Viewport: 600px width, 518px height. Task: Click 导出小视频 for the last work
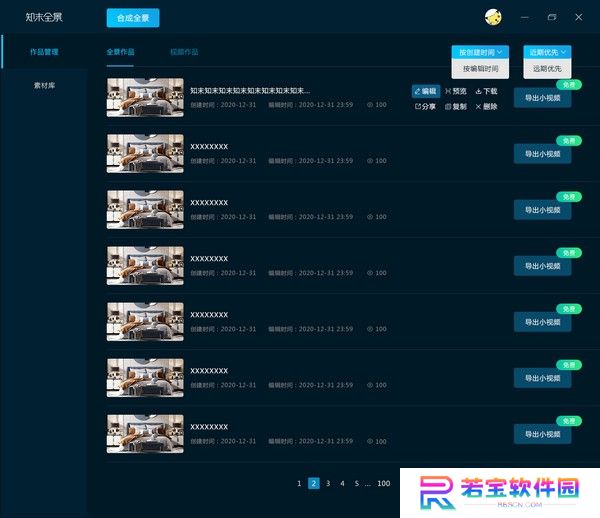543,434
